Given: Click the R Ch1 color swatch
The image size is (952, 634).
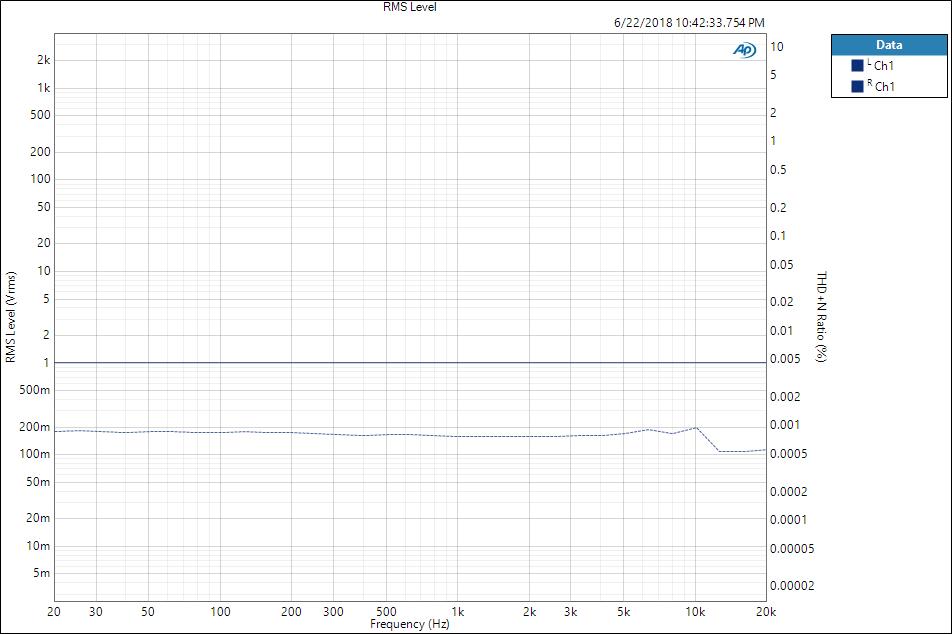Looking at the screenshot, I should tap(857, 86).
